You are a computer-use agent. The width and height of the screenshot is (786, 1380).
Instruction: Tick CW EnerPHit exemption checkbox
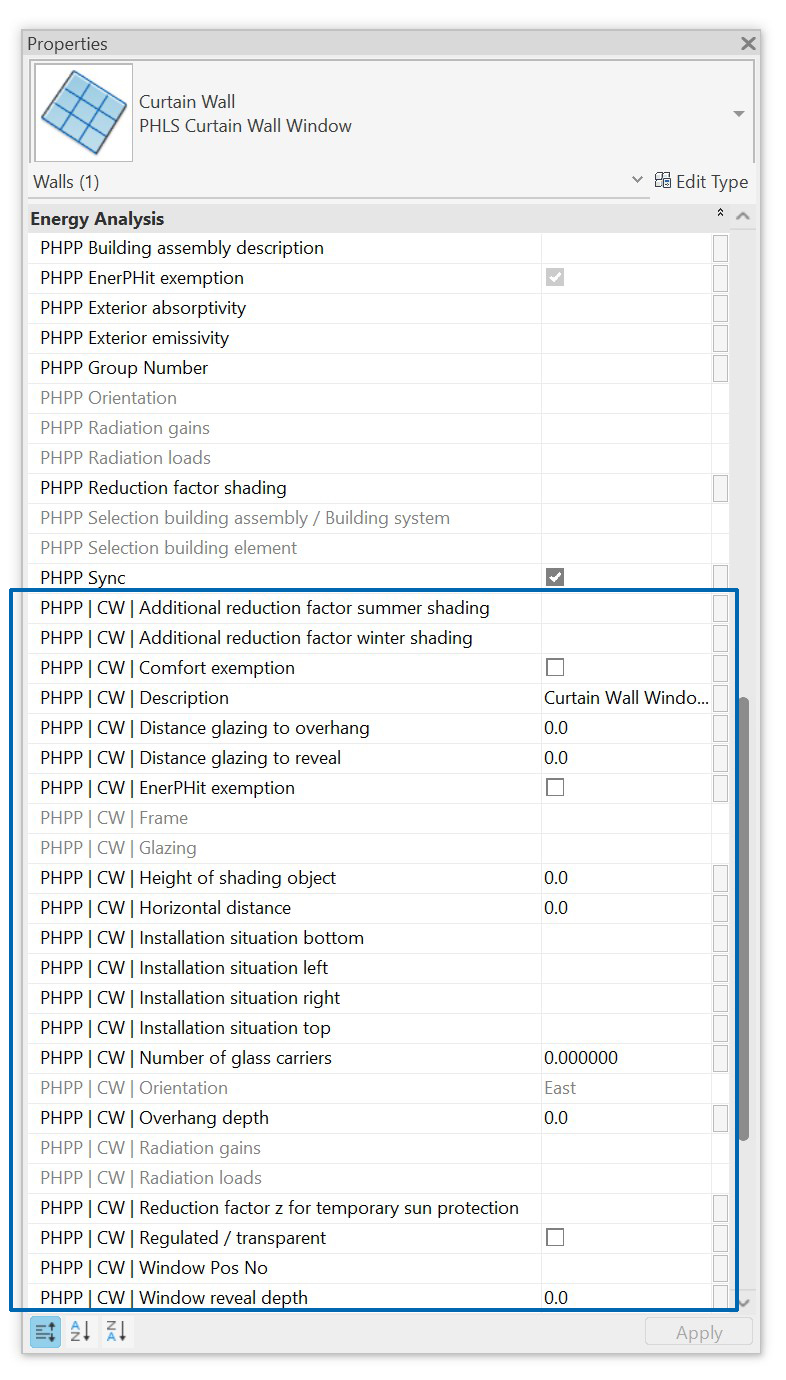pyautogui.click(x=555, y=787)
